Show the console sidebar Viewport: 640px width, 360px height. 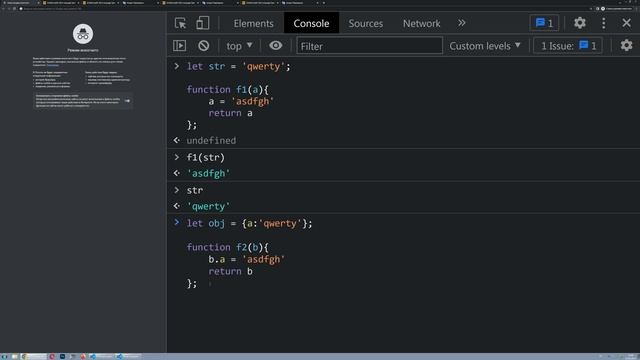(180, 46)
